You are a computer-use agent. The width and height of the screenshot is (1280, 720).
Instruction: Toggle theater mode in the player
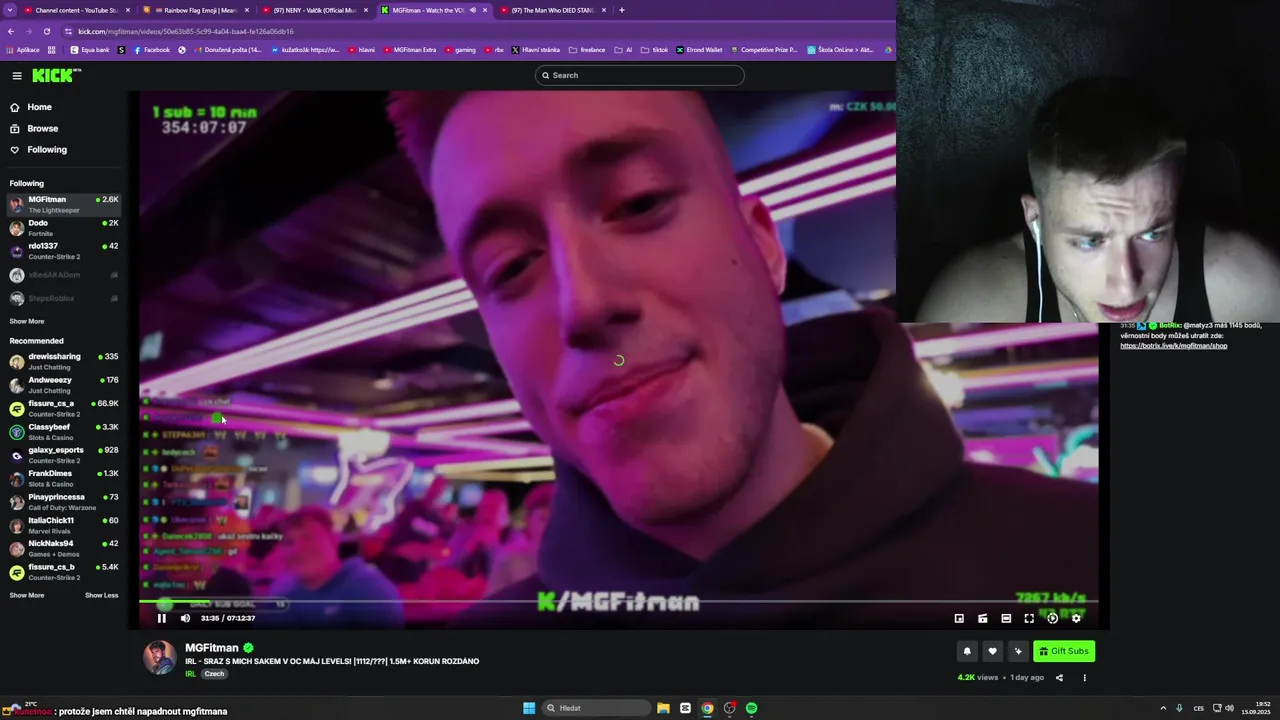tap(1006, 618)
